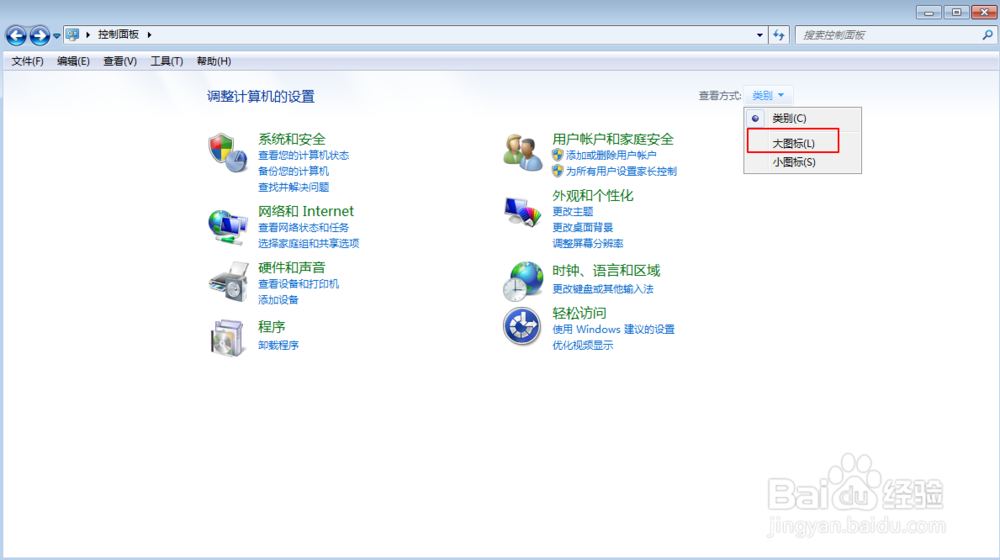Open the 查看(V) menu
Image resolution: width=1000 pixels, height=560 pixels.
tap(120, 61)
